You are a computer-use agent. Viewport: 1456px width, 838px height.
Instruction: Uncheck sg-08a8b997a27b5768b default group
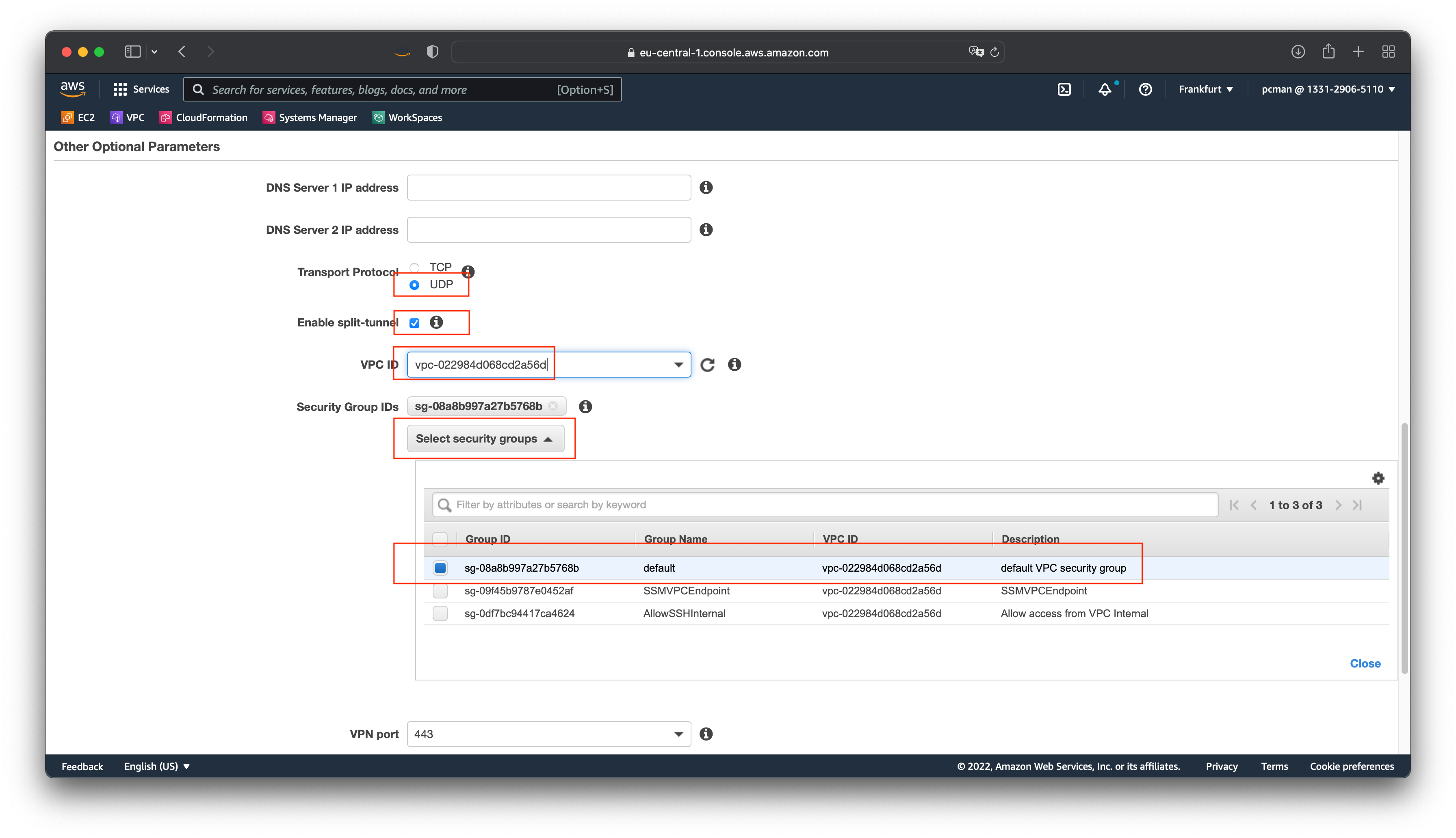[x=440, y=568]
